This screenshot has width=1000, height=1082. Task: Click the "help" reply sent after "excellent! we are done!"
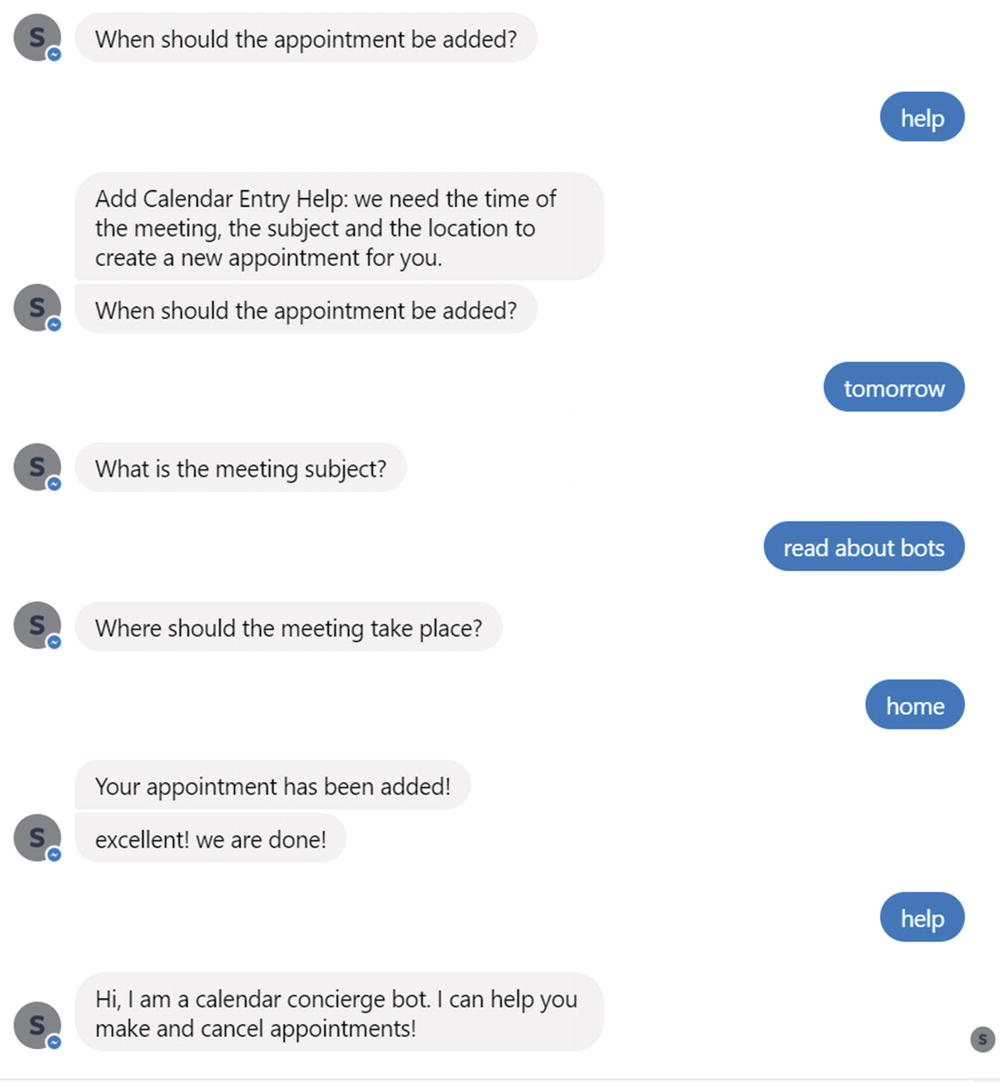tap(921, 918)
